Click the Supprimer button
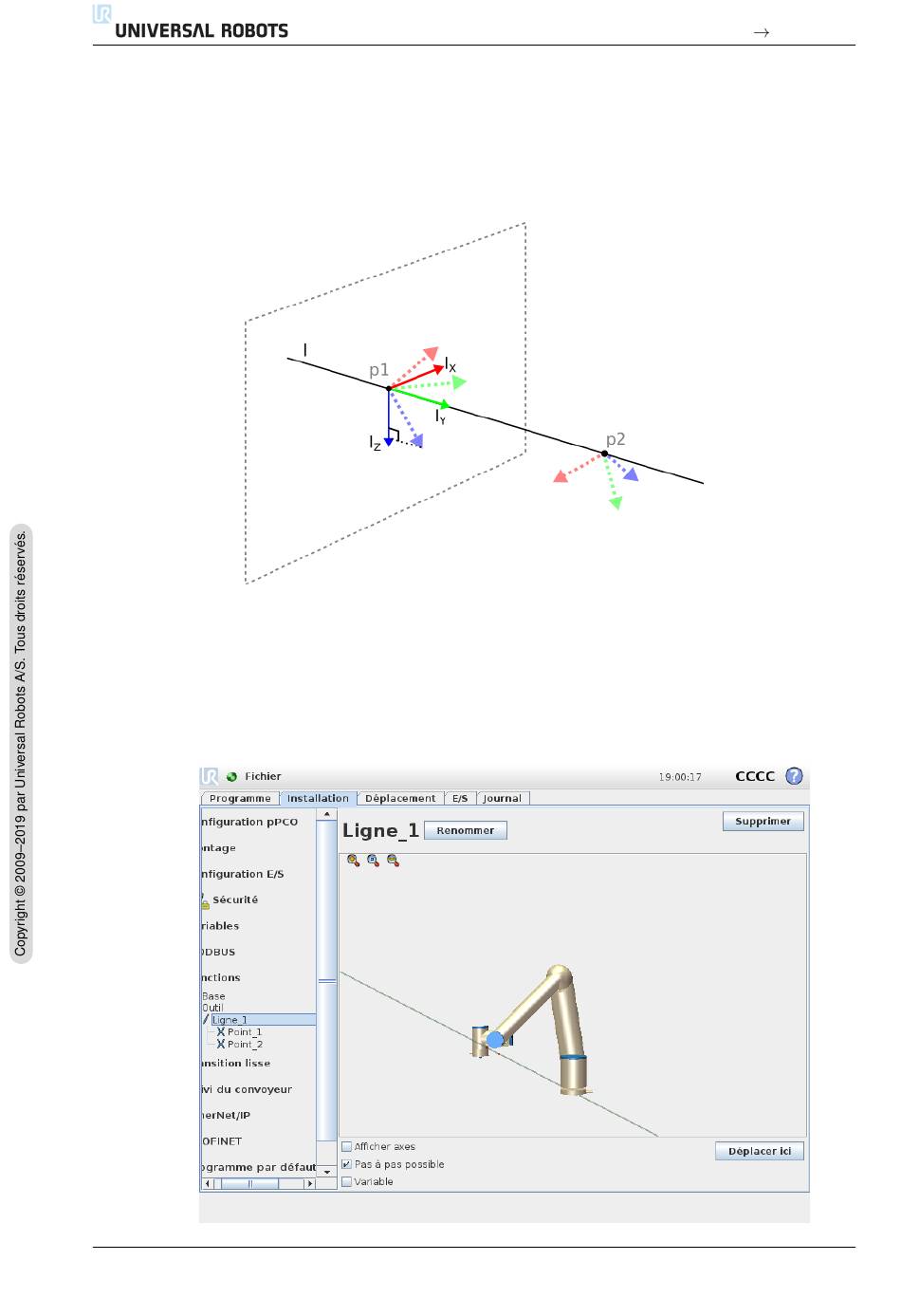Screen dimensions: 901x1316 click(763, 822)
